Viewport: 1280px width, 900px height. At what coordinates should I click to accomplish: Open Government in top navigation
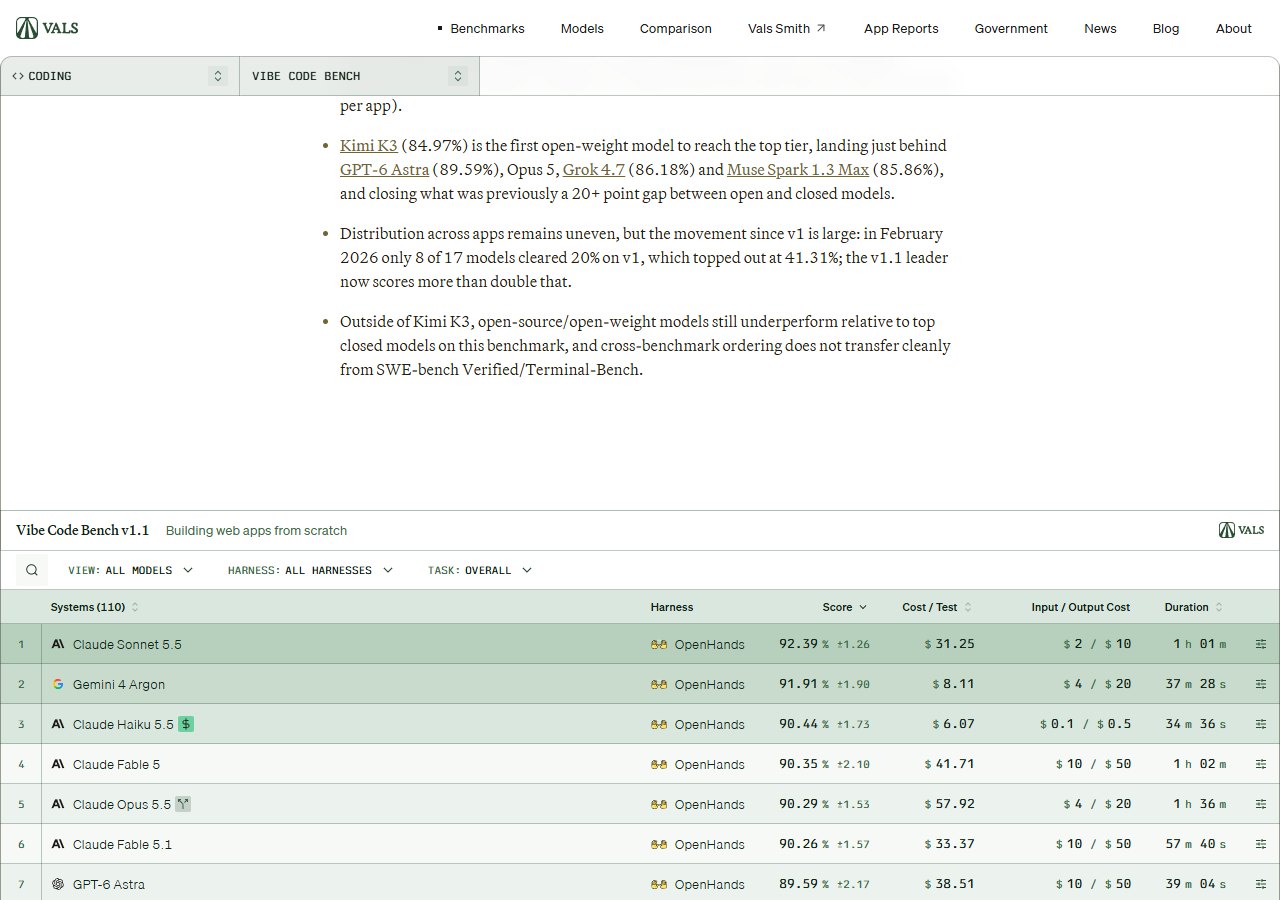coord(1011,28)
